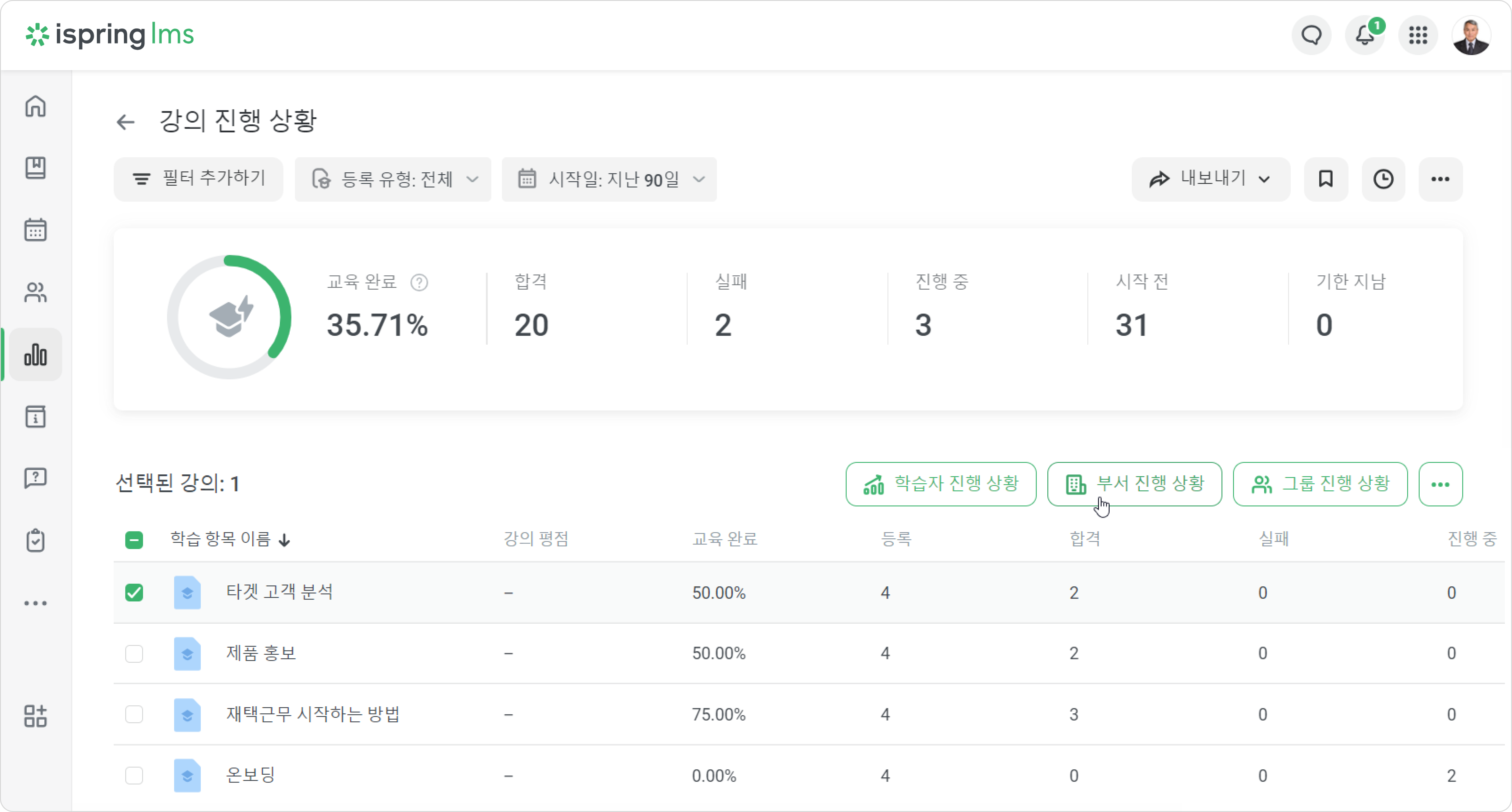Open the info archive icon in sidebar

(x=35, y=417)
